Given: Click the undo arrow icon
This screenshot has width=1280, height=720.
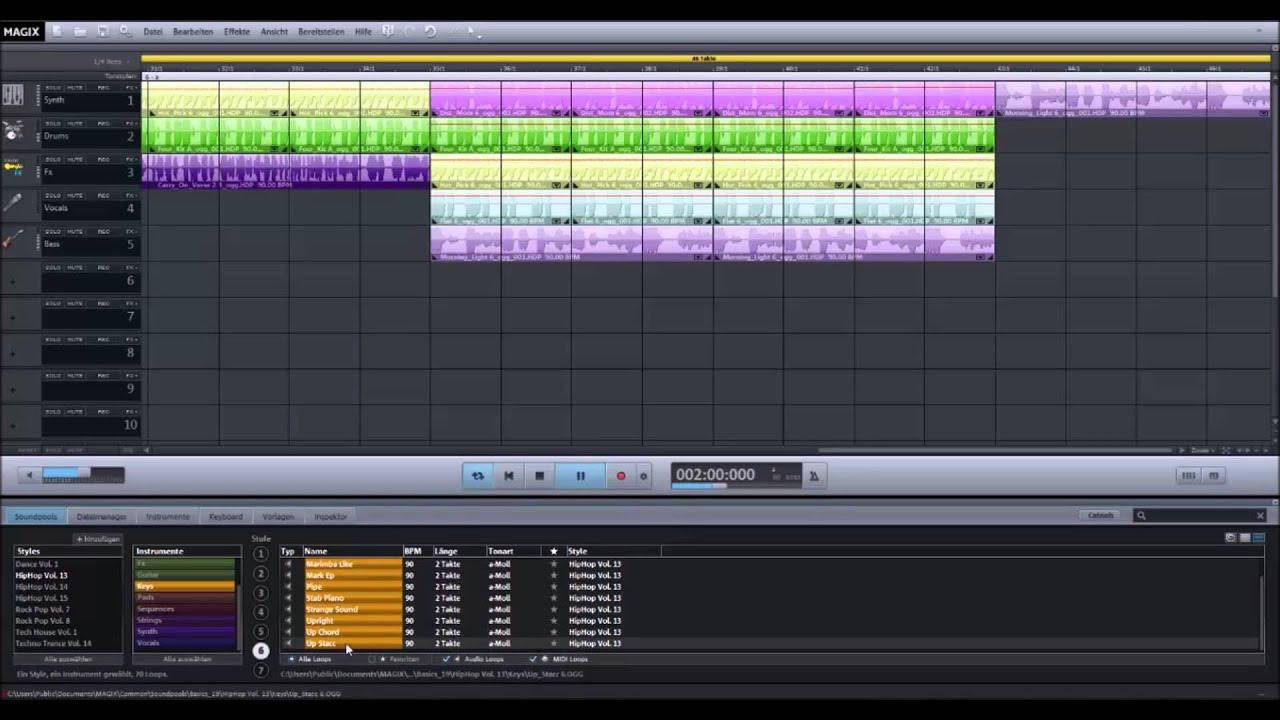Looking at the screenshot, I should tap(430, 31).
